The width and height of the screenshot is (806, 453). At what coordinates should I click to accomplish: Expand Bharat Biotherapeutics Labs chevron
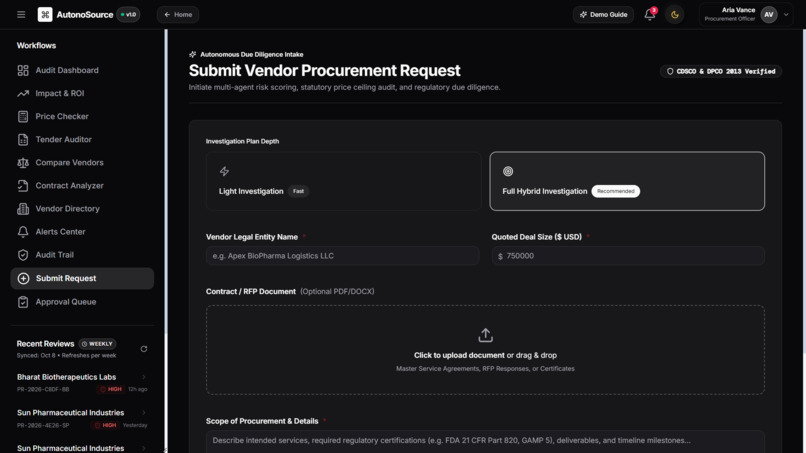pyautogui.click(x=144, y=377)
